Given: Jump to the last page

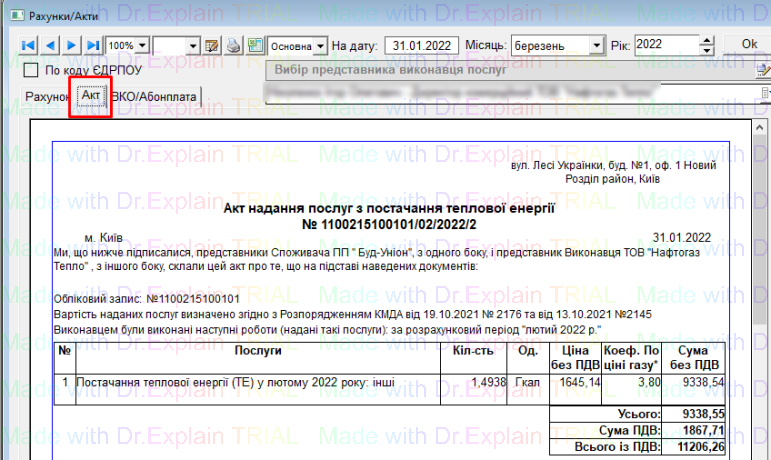Looking at the screenshot, I should click(93, 46).
